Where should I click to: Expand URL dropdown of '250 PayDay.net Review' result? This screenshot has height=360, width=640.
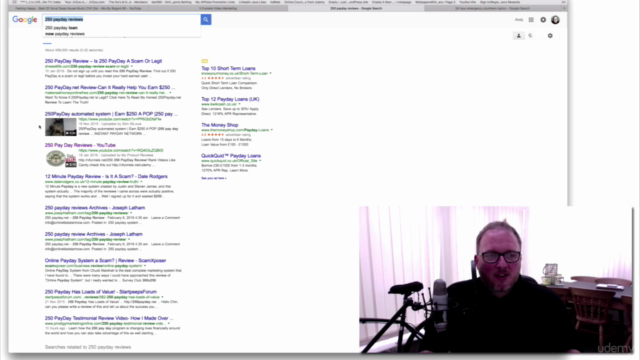[170, 93]
